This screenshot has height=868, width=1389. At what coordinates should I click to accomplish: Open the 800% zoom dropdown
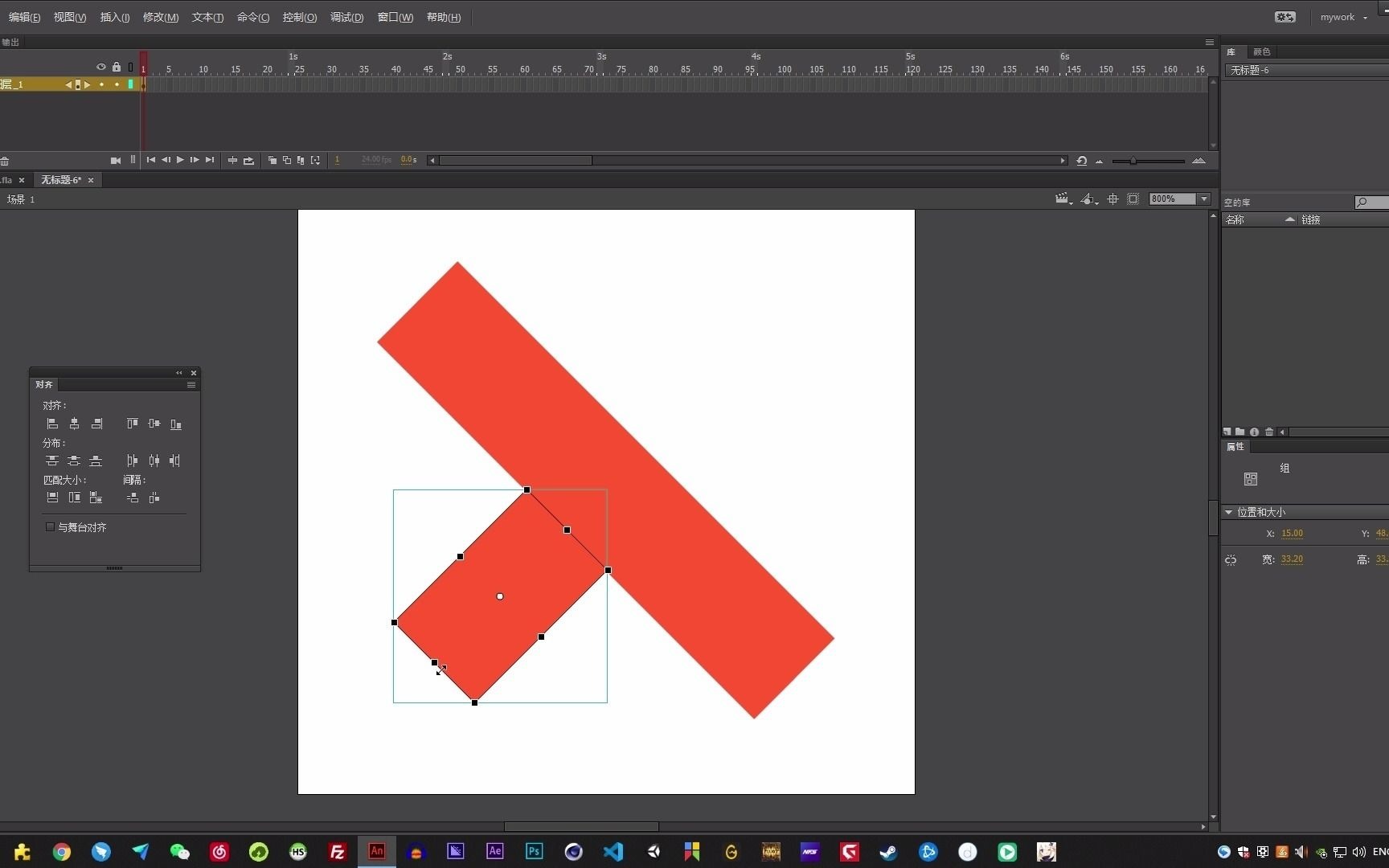(1204, 199)
